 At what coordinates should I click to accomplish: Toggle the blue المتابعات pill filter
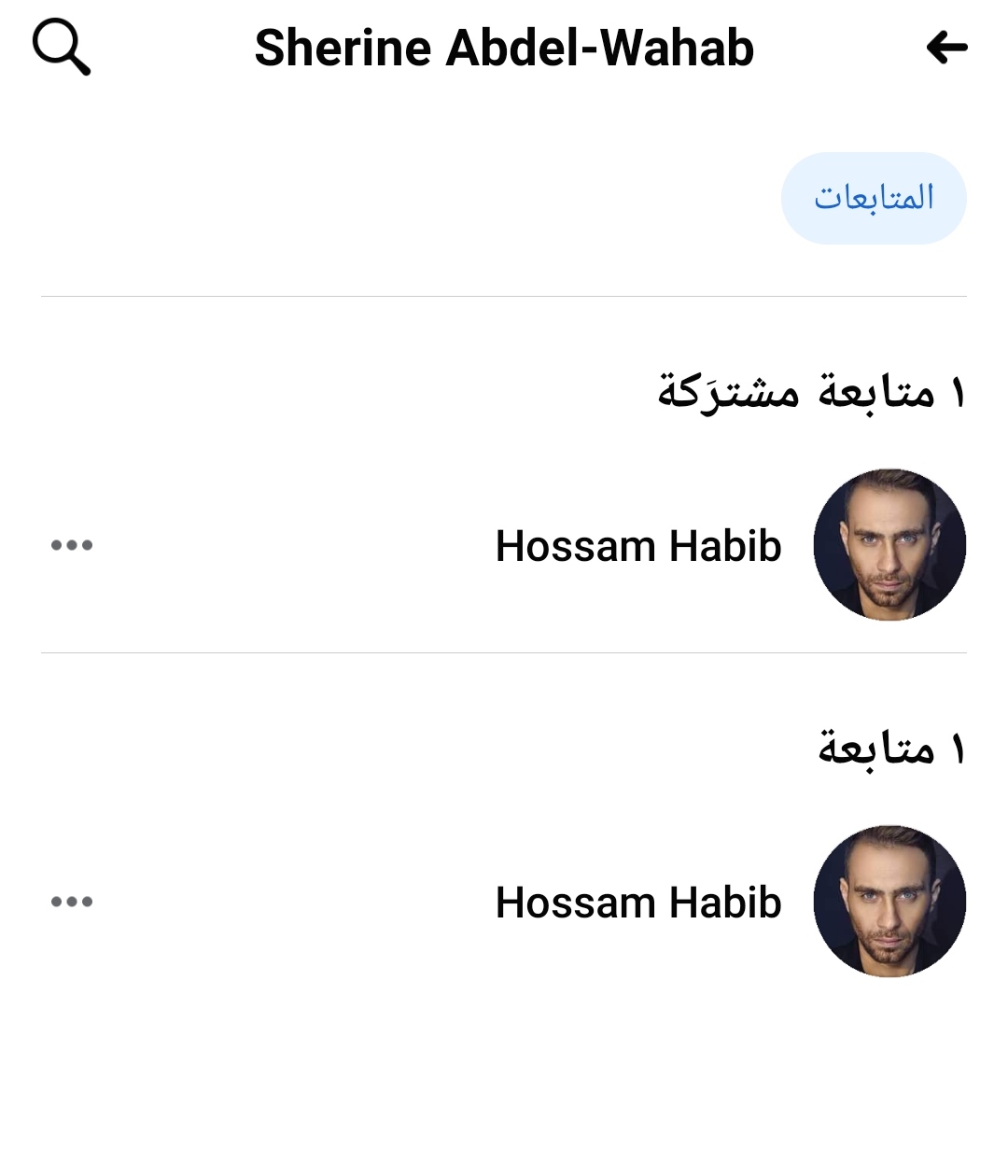coord(874,197)
